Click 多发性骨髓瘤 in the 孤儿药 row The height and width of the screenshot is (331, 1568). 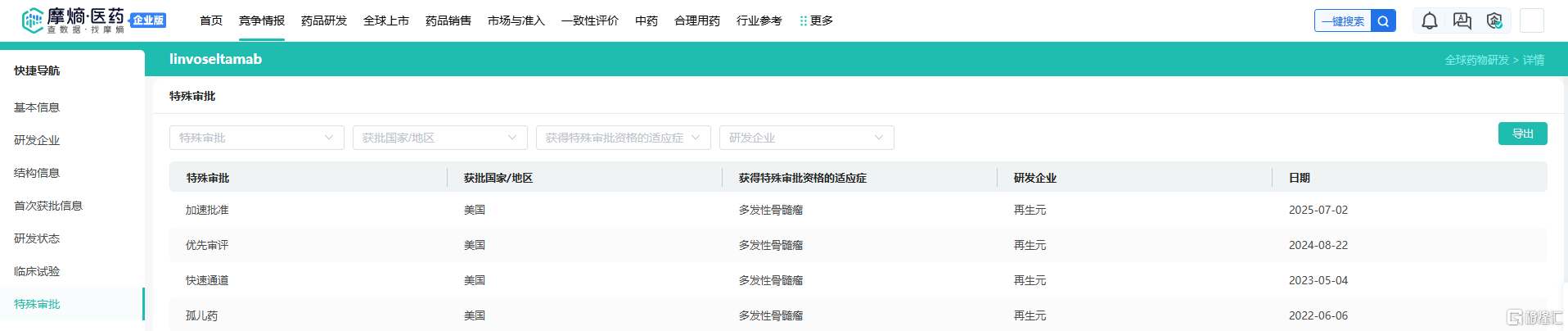point(771,315)
